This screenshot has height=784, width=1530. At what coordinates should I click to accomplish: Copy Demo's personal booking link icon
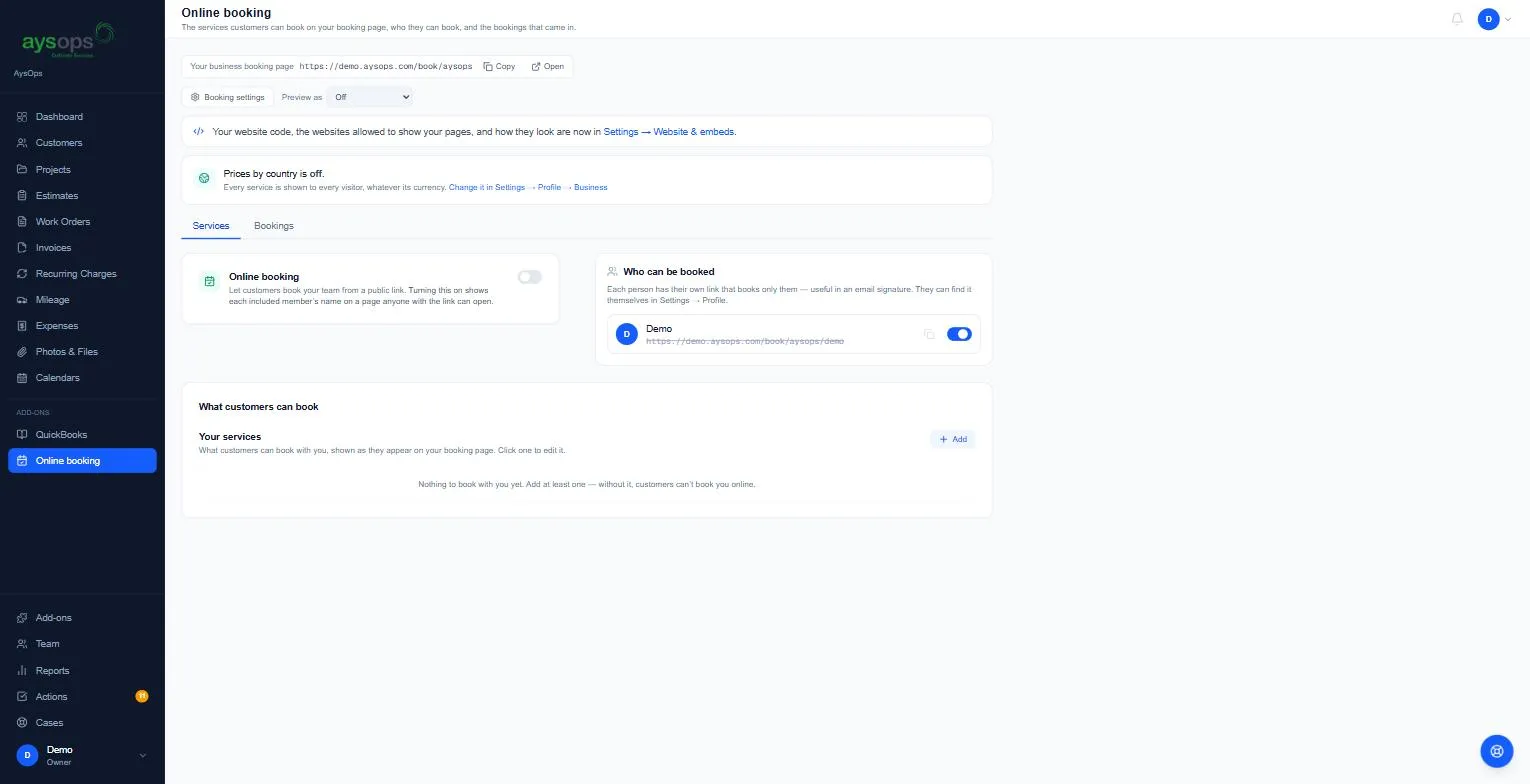pyautogui.click(x=929, y=334)
